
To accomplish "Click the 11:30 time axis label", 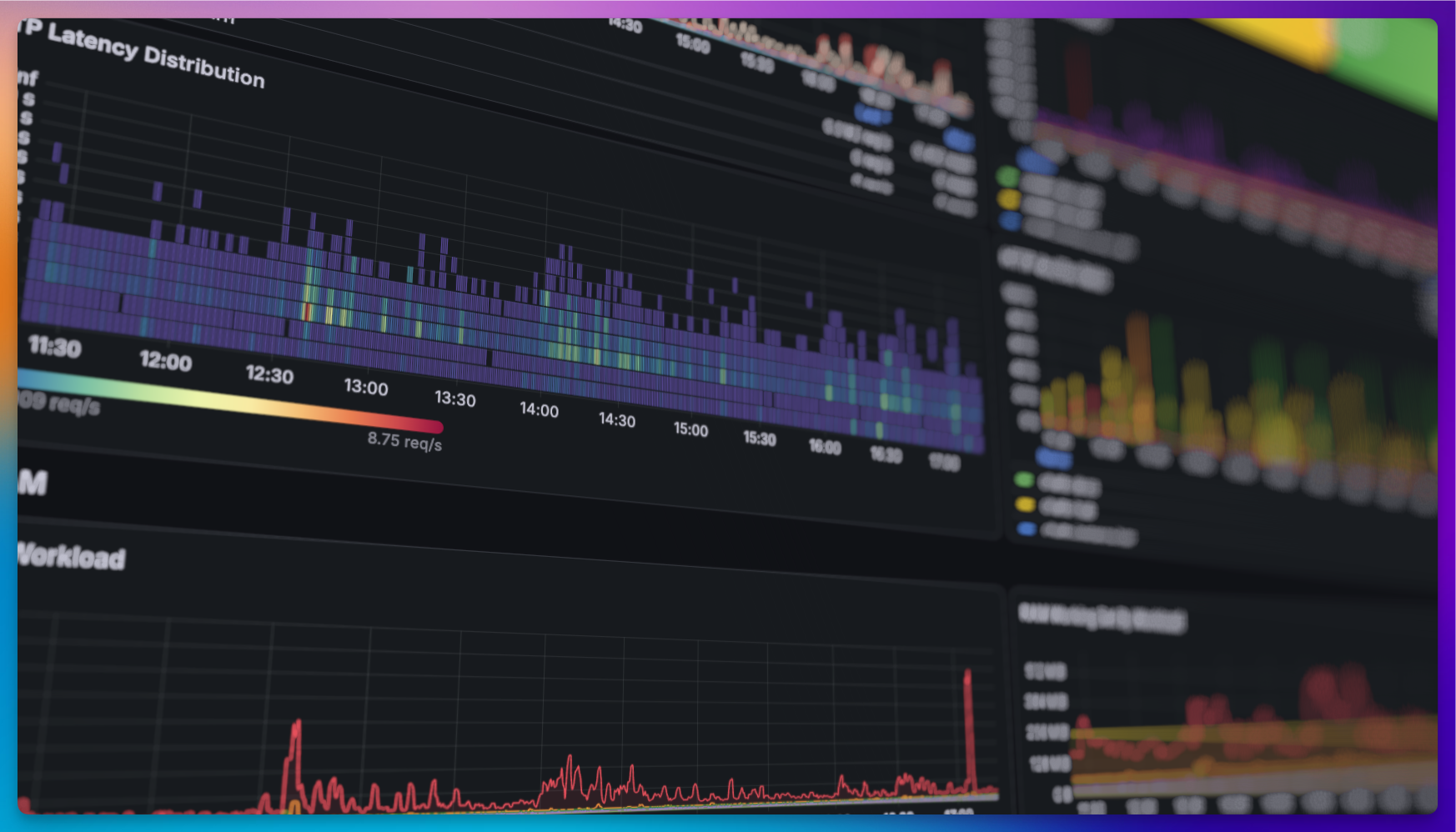I will coord(55,346).
